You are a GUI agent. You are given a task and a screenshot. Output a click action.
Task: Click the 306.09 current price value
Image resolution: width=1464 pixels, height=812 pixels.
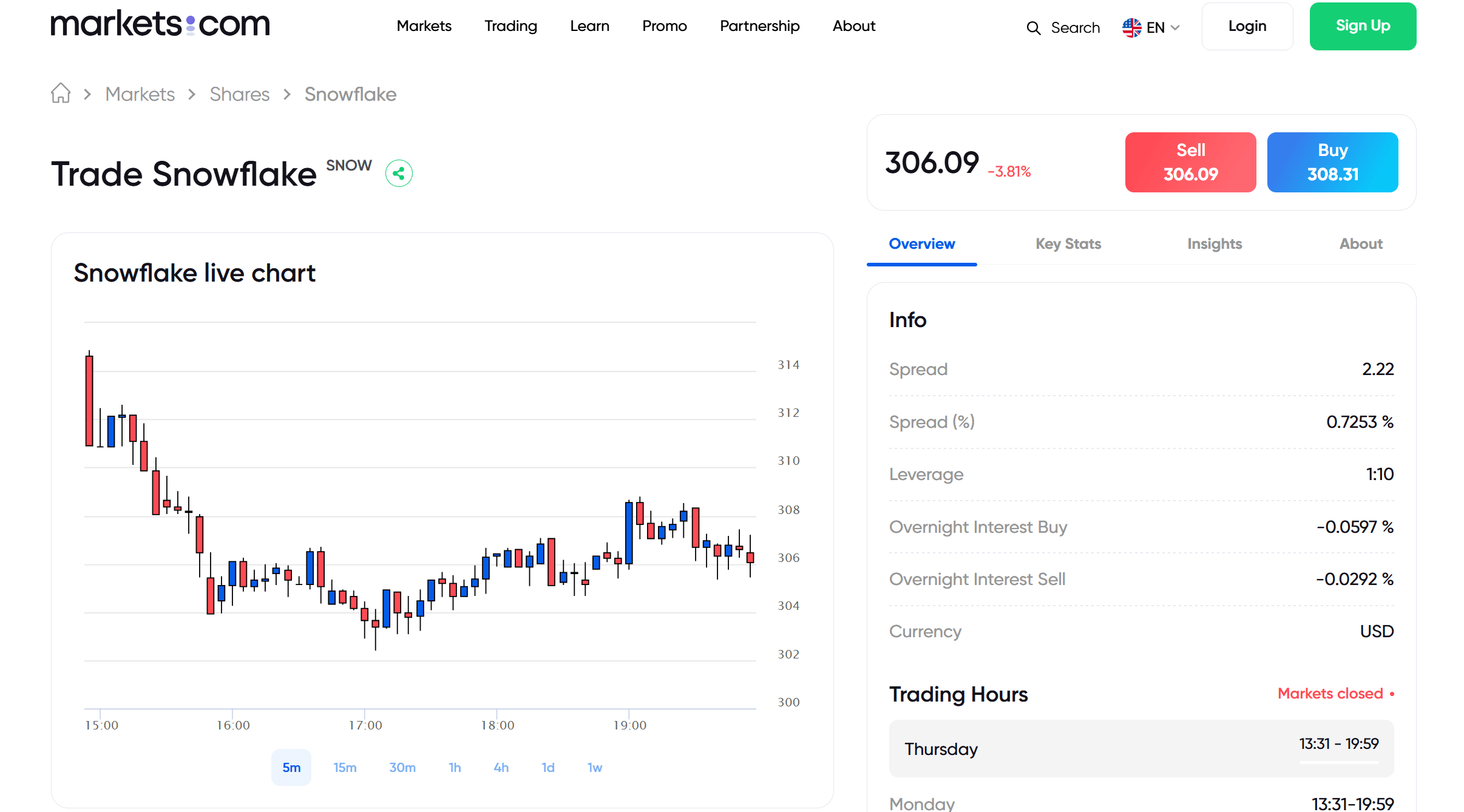pos(932,163)
